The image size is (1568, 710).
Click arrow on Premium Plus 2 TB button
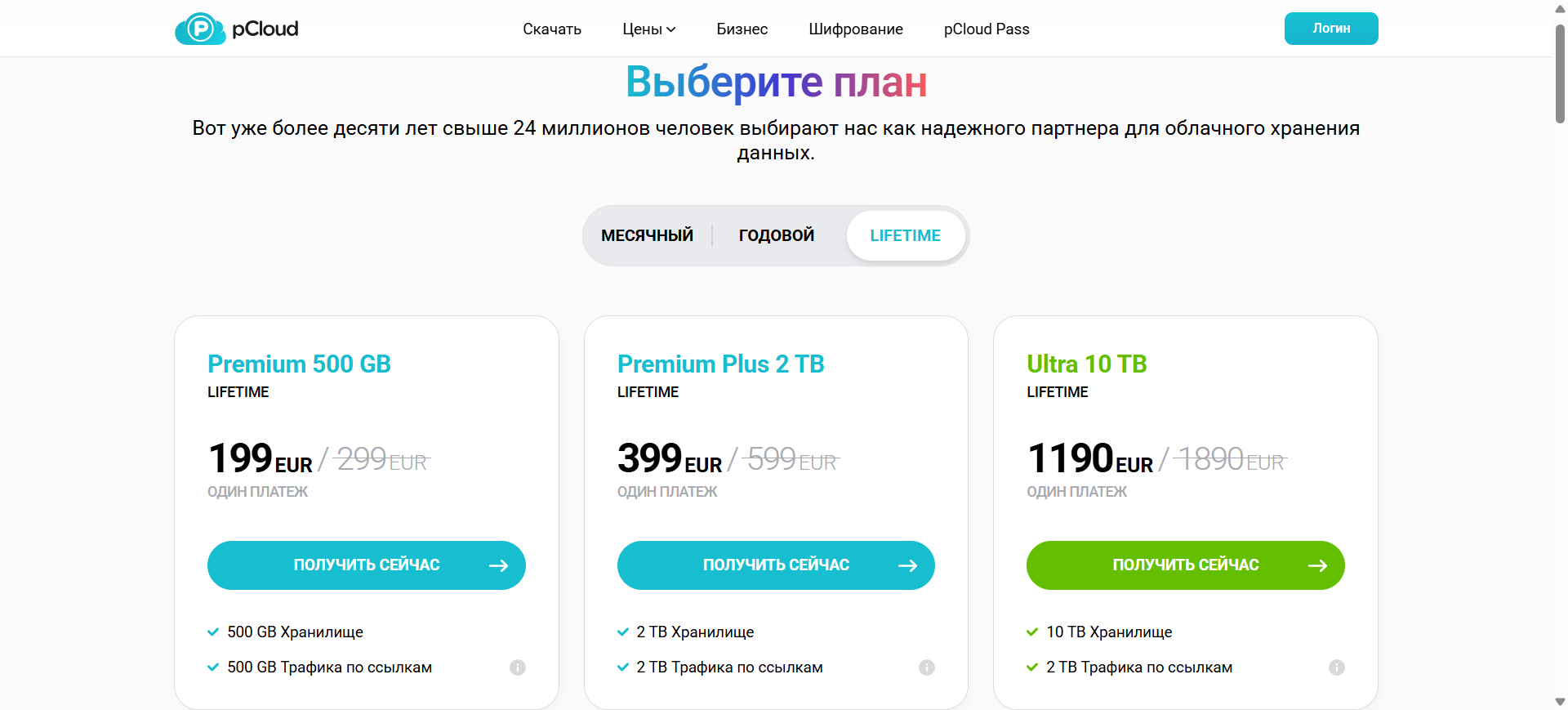point(908,565)
